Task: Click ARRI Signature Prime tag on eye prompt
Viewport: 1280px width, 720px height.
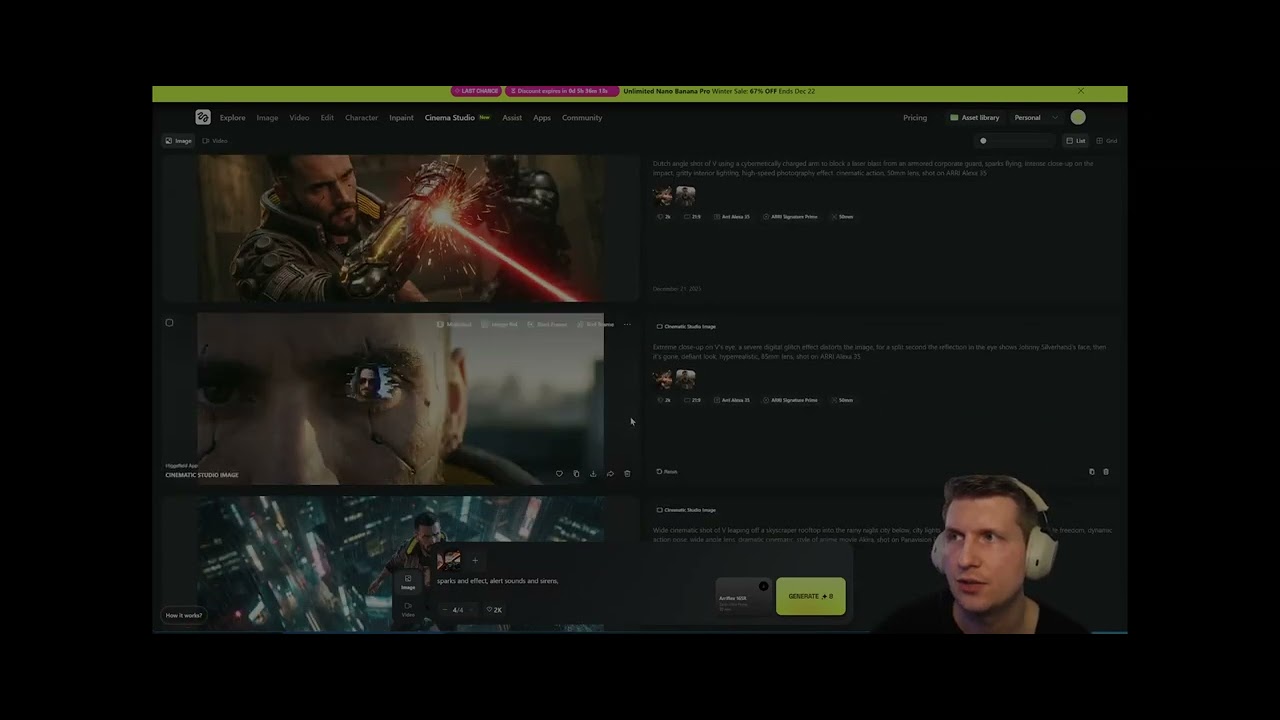Action: (790, 400)
